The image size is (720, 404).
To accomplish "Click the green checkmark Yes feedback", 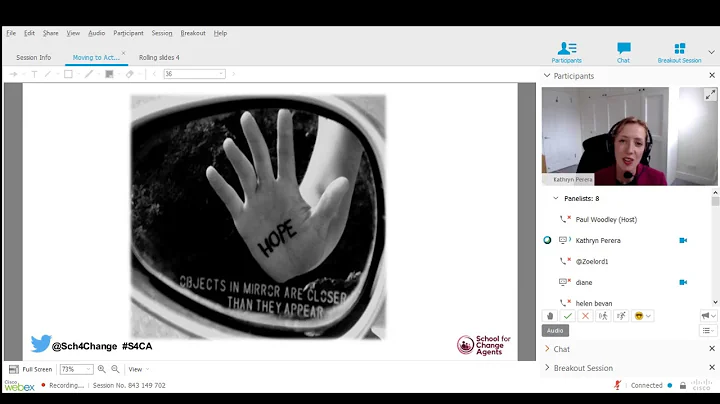I will coord(568,316).
